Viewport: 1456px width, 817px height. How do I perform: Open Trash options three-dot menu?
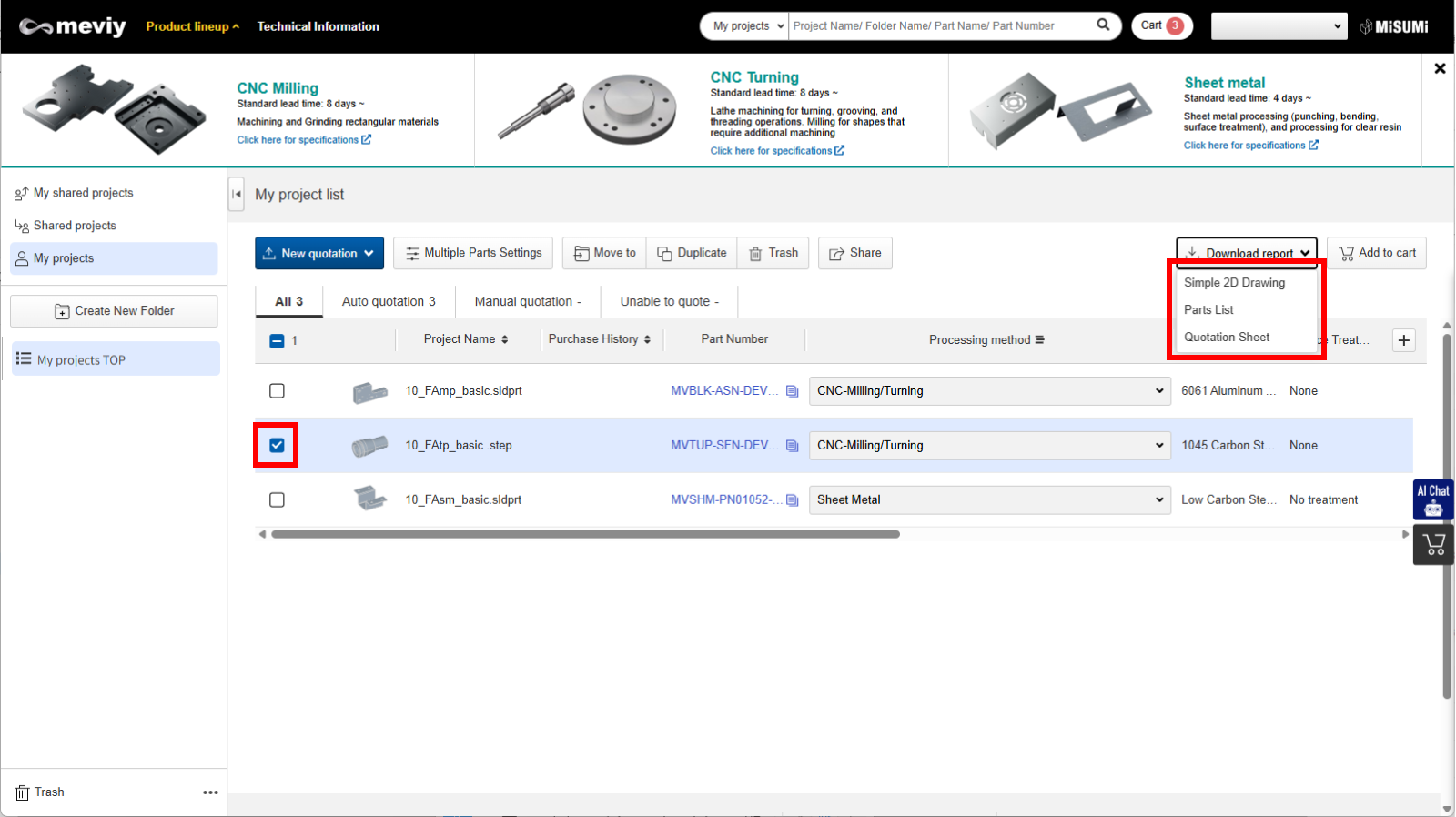[x=210, y=792]
